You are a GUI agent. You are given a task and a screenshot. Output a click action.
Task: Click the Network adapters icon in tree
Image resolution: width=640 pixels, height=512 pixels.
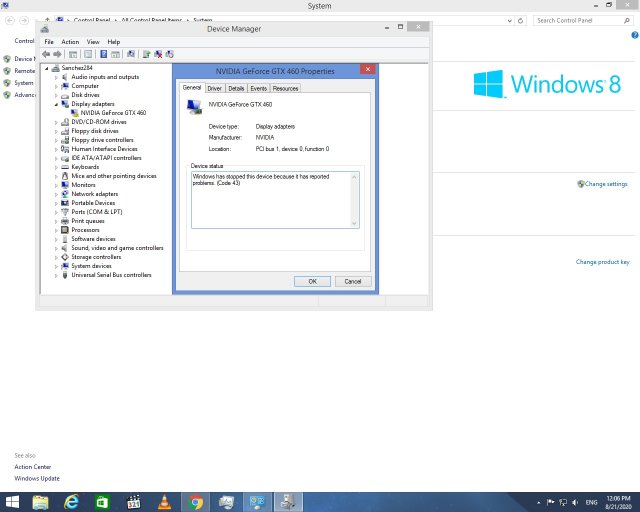[65, 194]
